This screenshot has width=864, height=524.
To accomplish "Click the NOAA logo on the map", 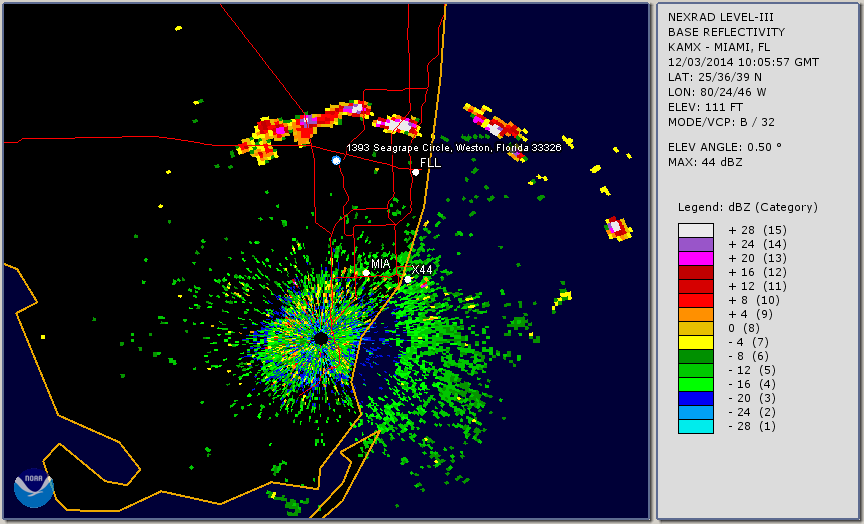I will point(34,488).
